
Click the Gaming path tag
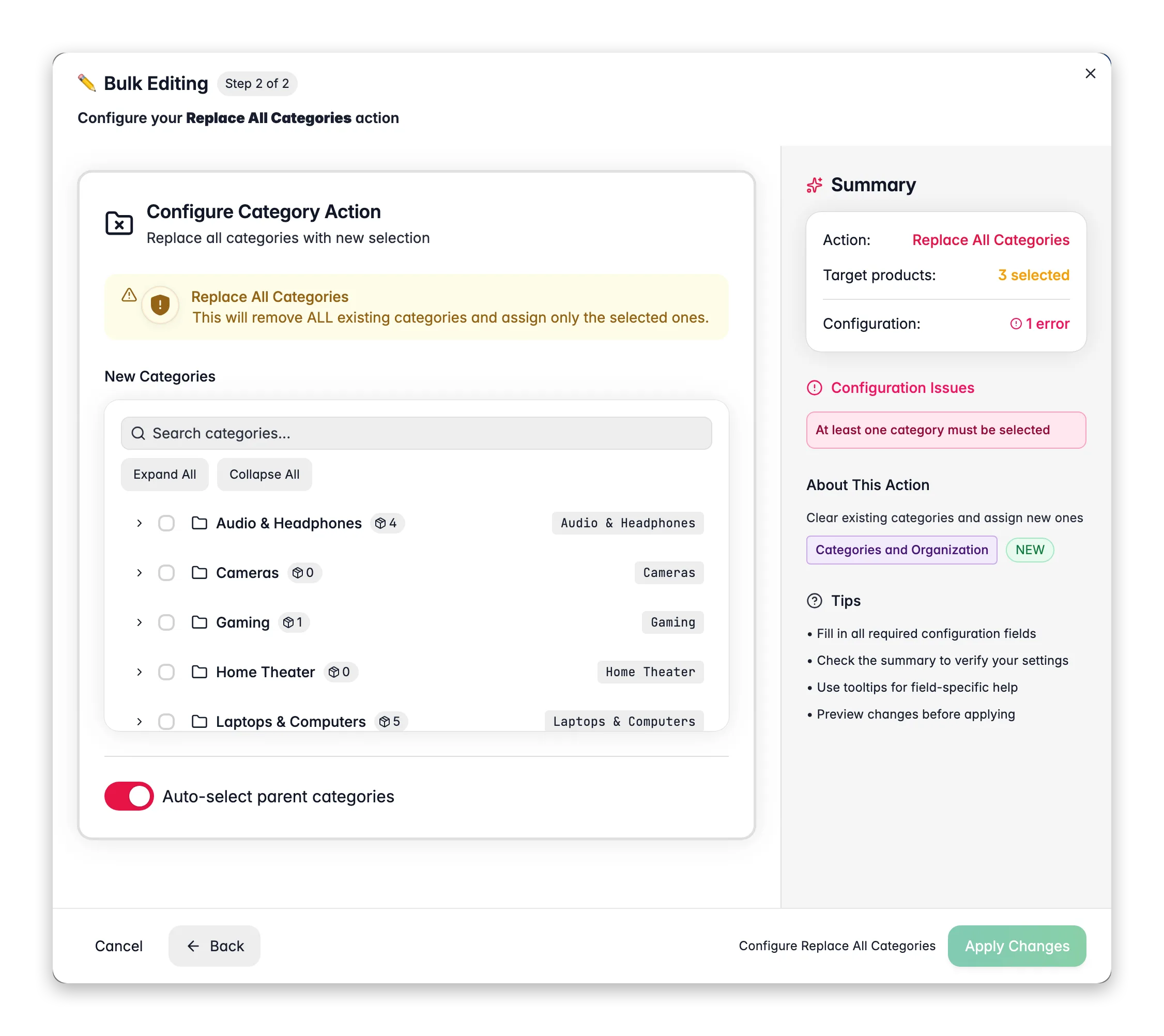click(672, 622)
